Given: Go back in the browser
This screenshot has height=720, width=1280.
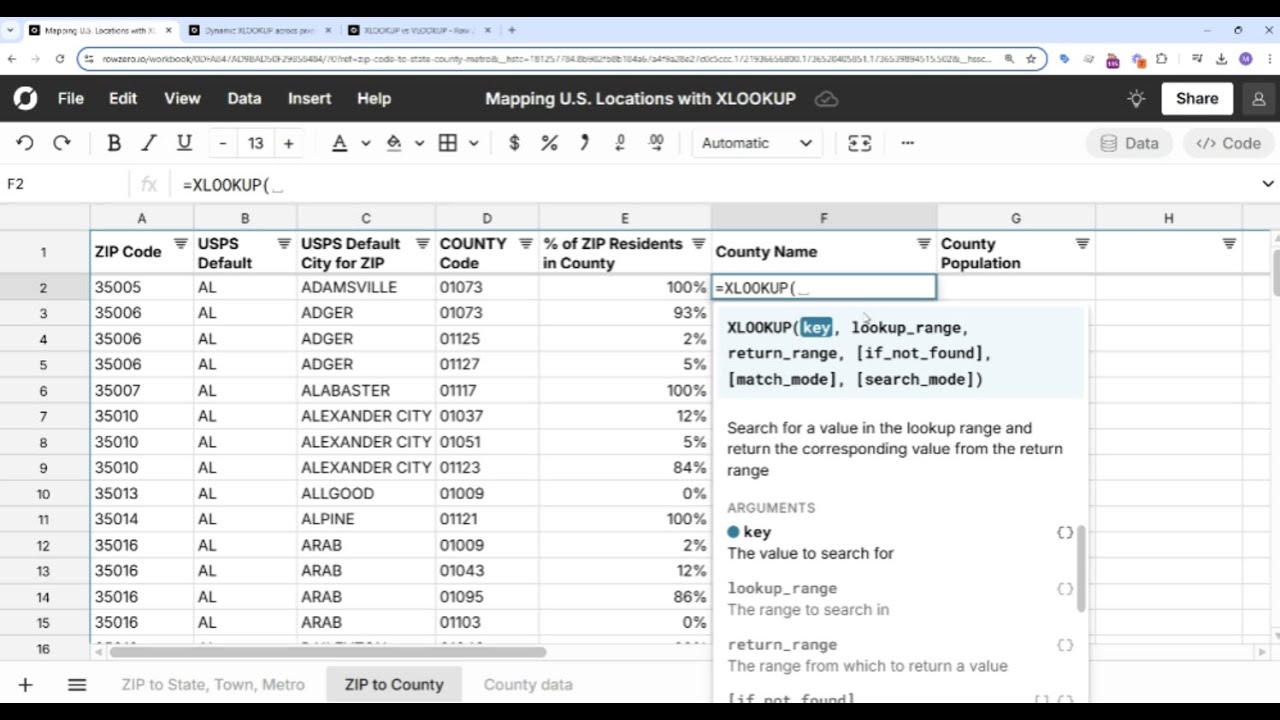Looking at the screenshot, I should tap(12, 59).
